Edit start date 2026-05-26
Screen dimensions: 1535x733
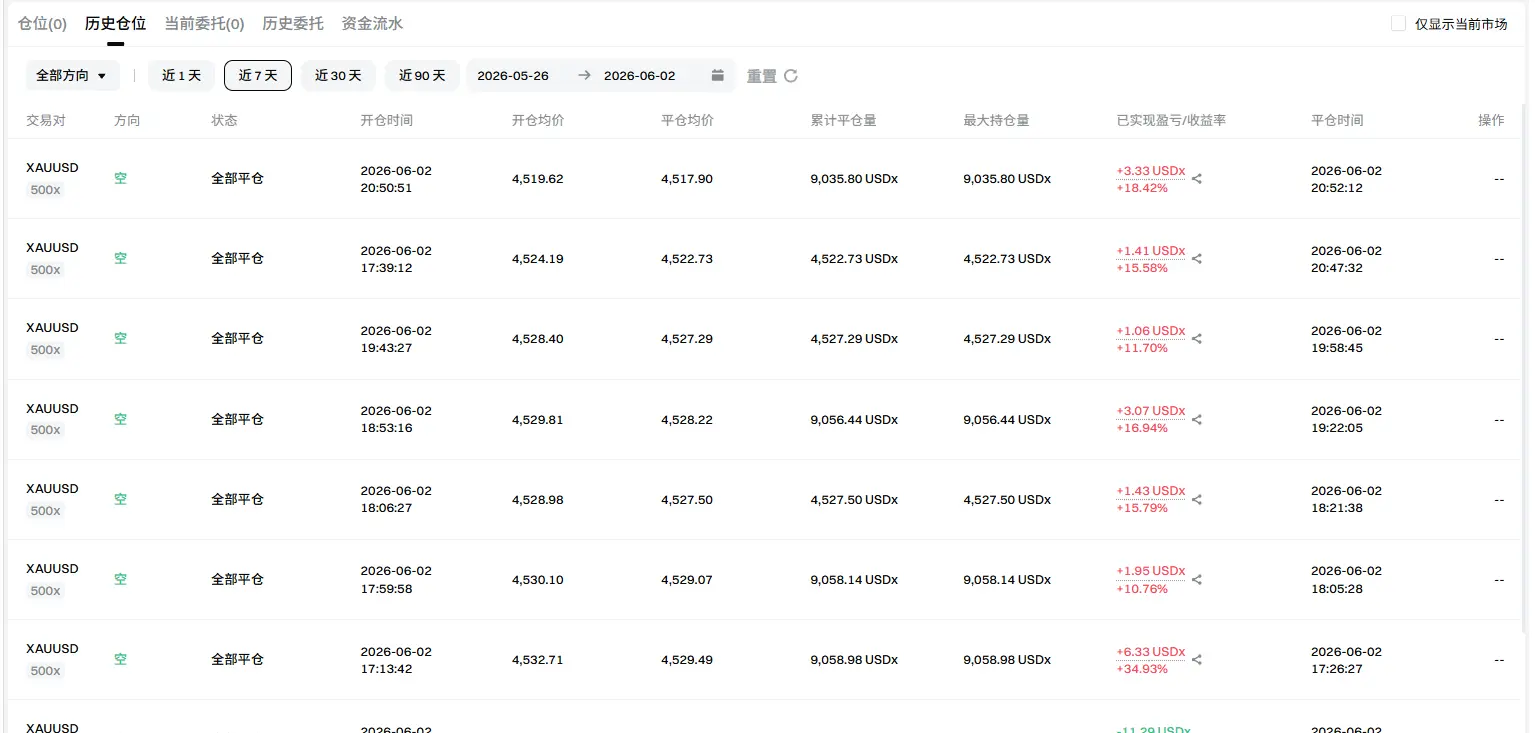[x=513, y=76]
